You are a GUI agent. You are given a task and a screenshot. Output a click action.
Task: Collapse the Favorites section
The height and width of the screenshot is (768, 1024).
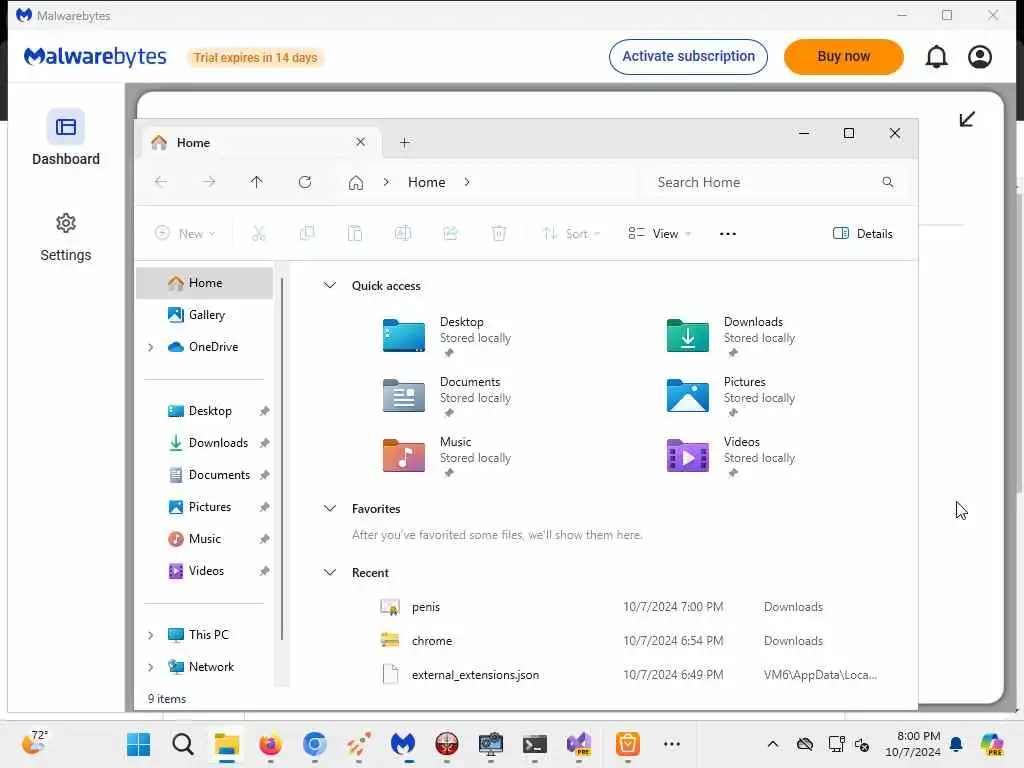(330, 508)
